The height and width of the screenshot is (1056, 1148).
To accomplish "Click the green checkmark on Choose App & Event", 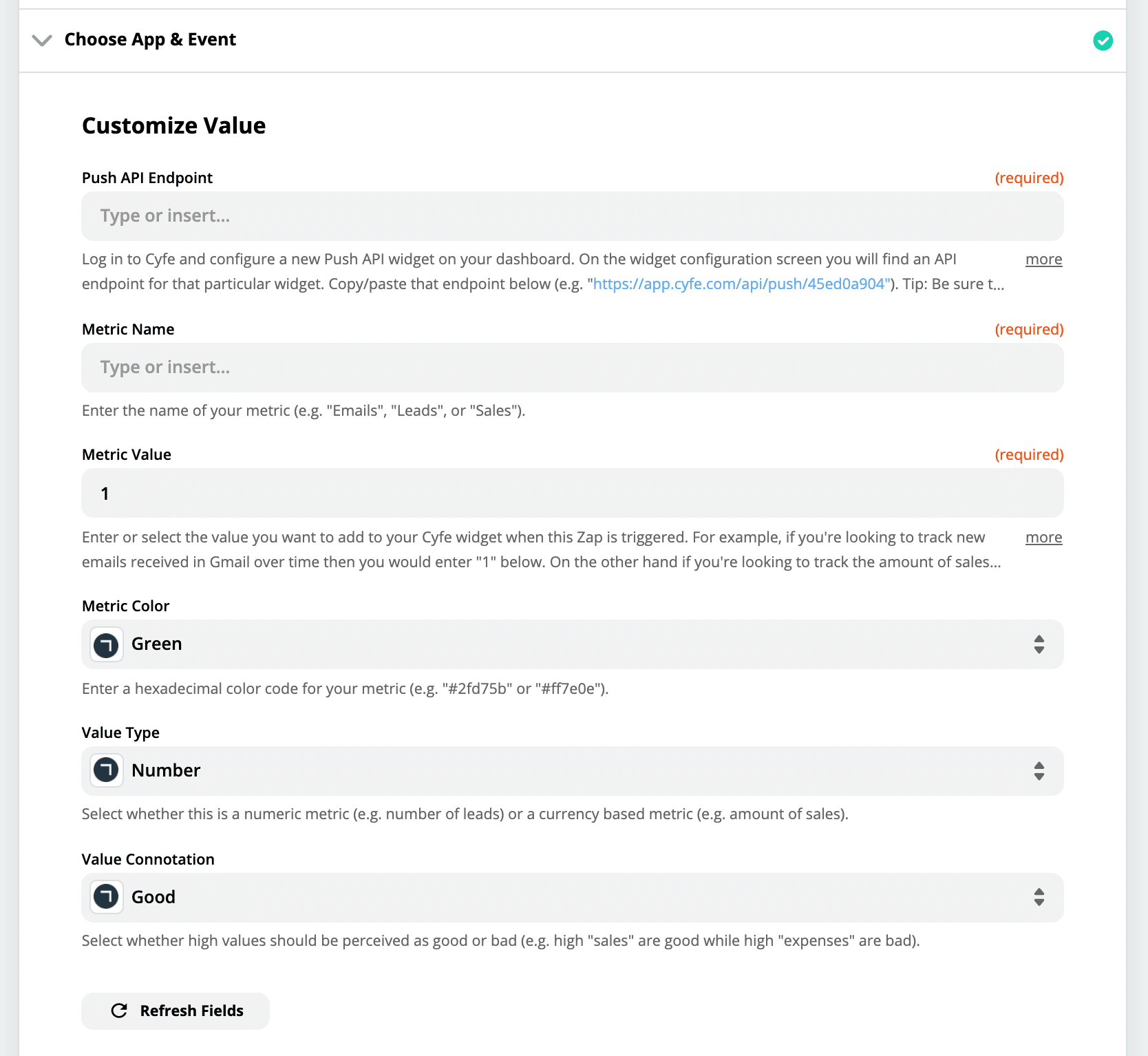I will [x=1103, y=41].
